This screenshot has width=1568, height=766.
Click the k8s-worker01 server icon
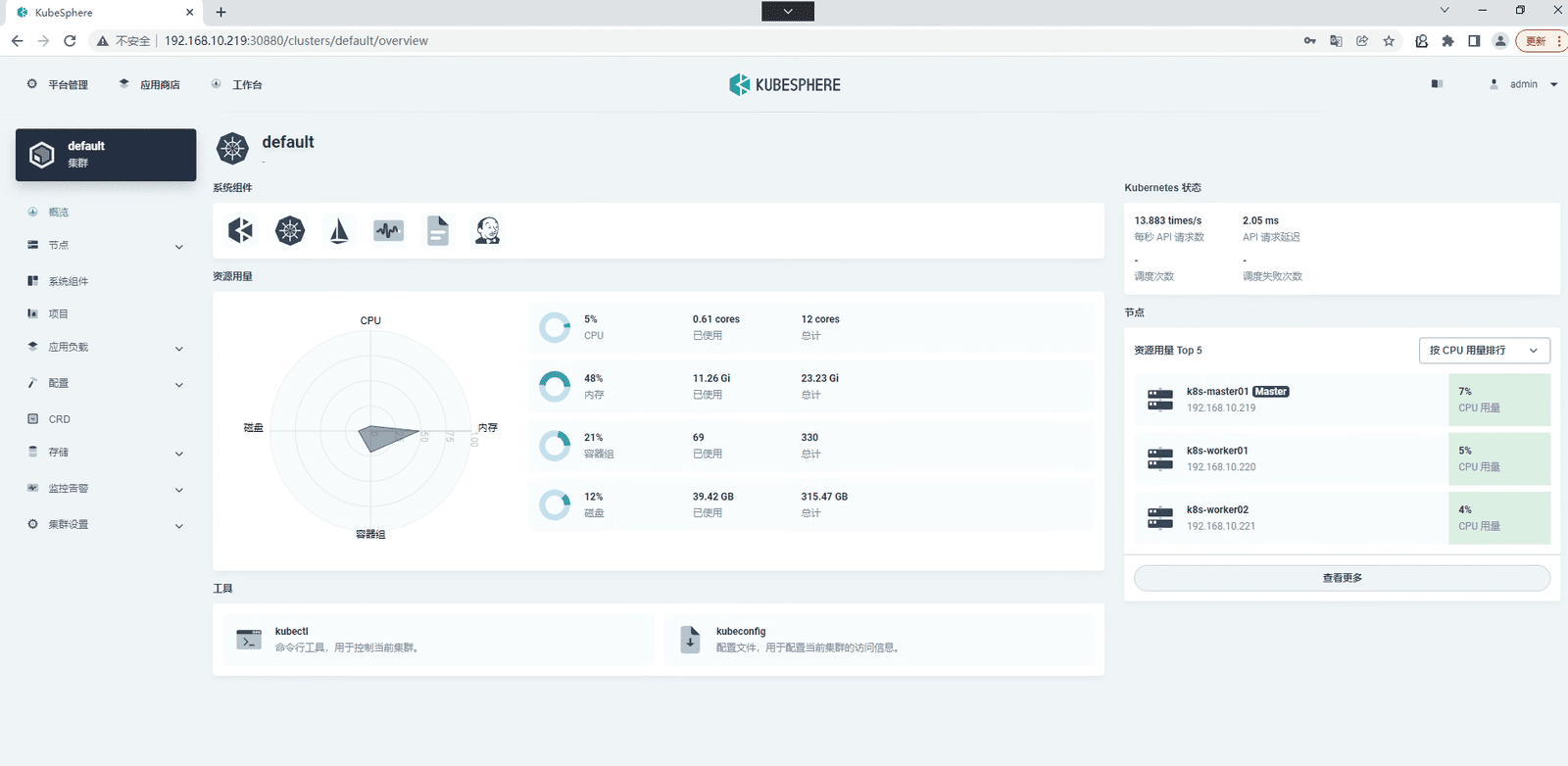pyautogui.click(x=1160, y=458)
